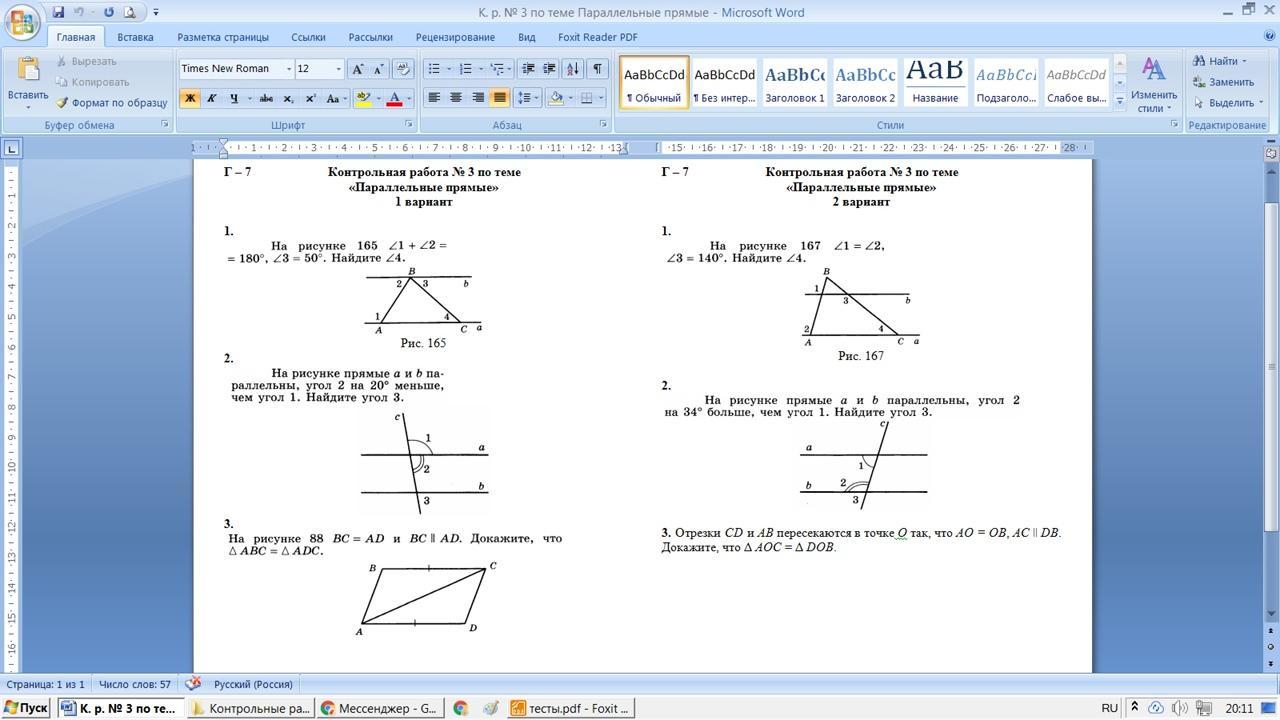Open the font size dropdown

(339, 69)
